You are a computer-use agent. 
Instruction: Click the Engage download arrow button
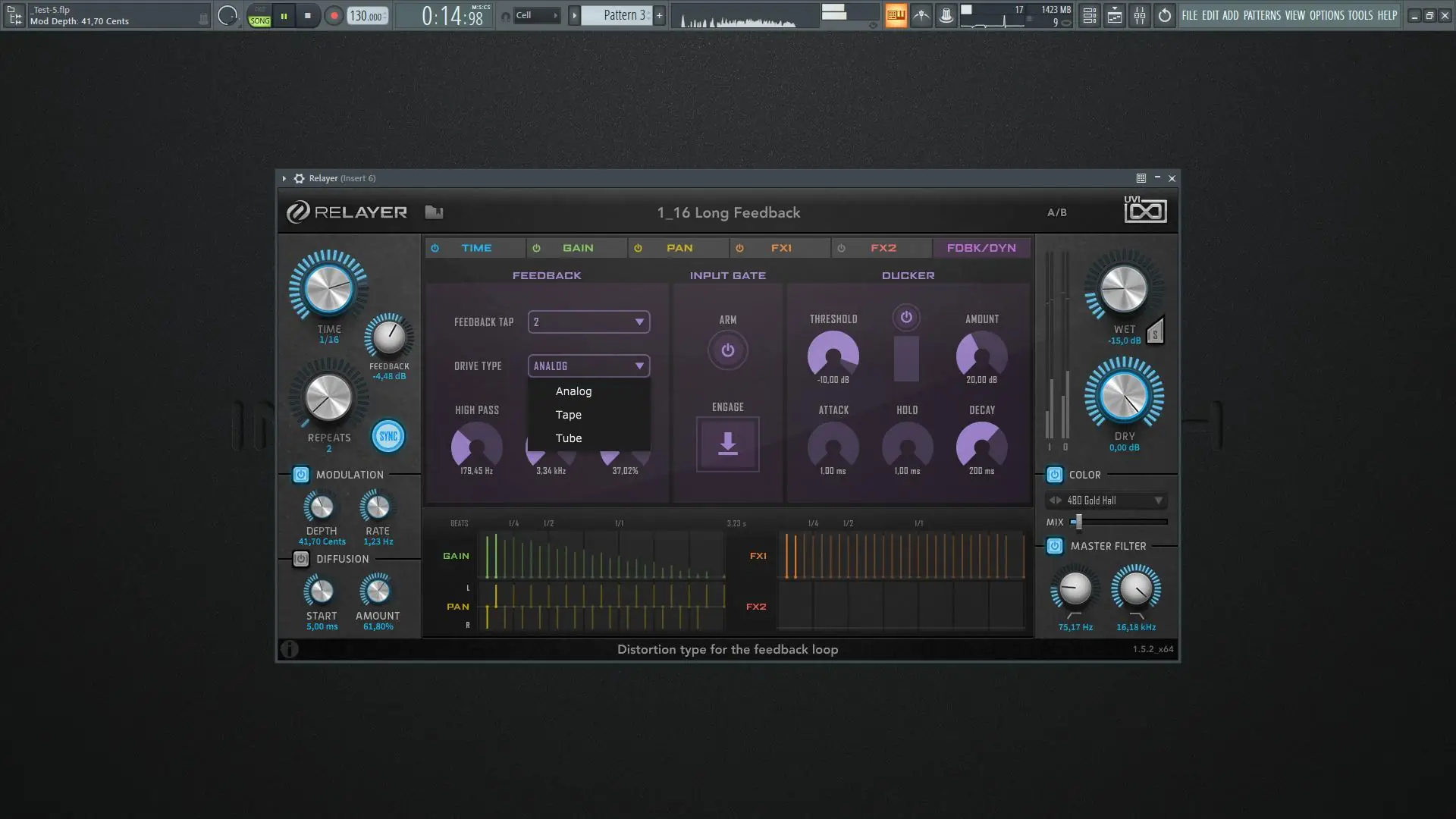pos(727,444)
